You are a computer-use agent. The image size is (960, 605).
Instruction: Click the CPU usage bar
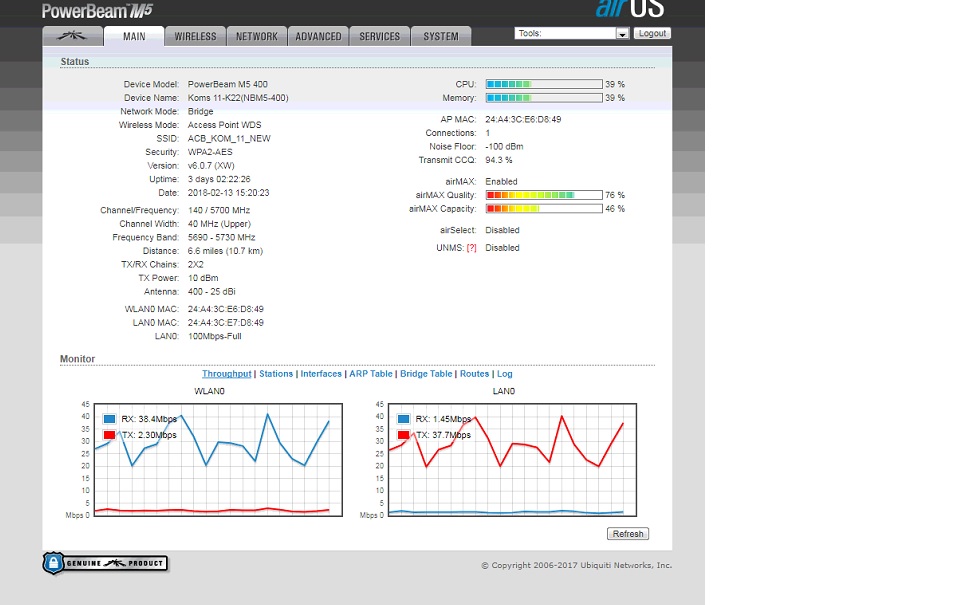[x=544, y=84]
